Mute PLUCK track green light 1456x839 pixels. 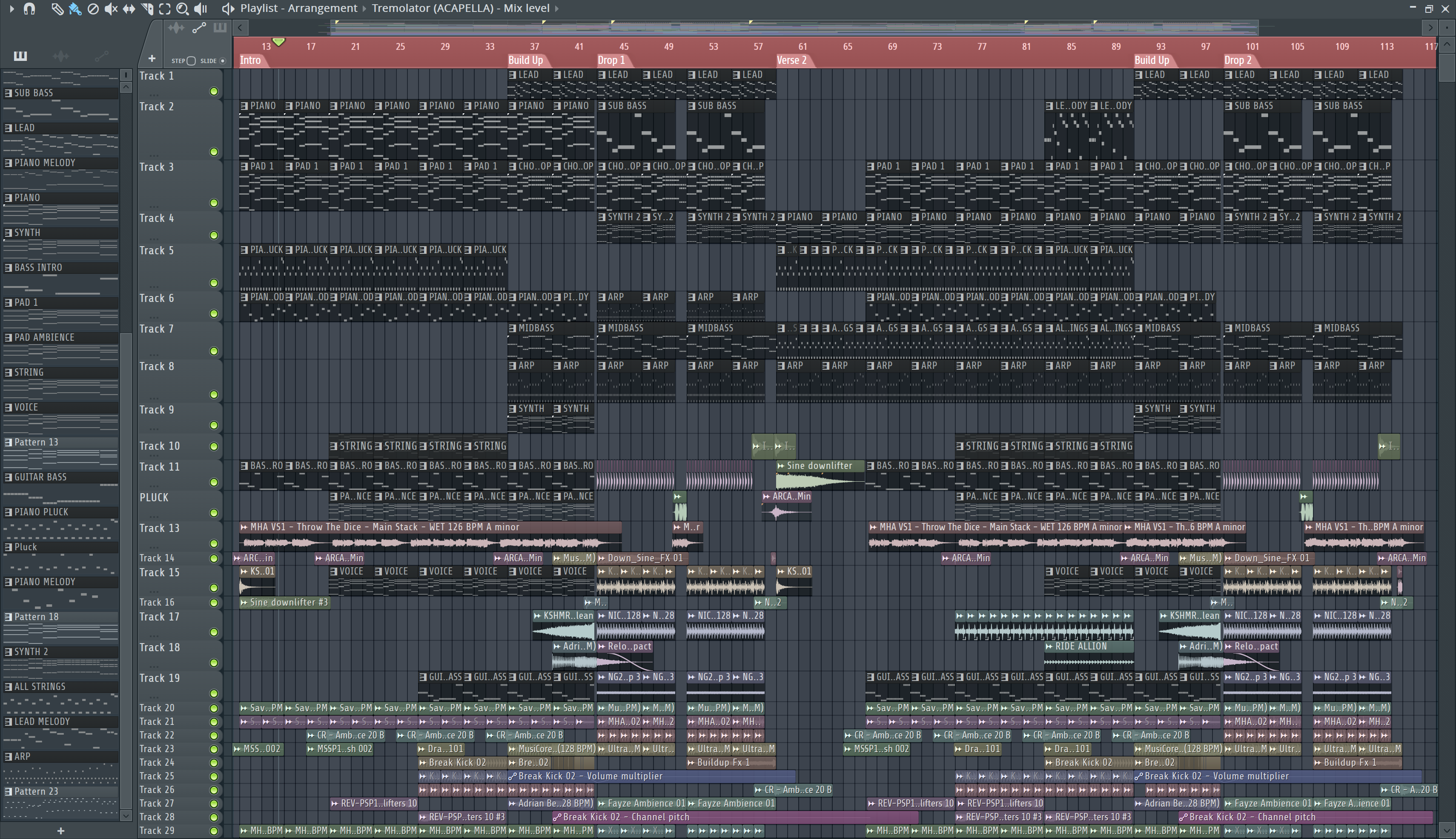(214, 513)
